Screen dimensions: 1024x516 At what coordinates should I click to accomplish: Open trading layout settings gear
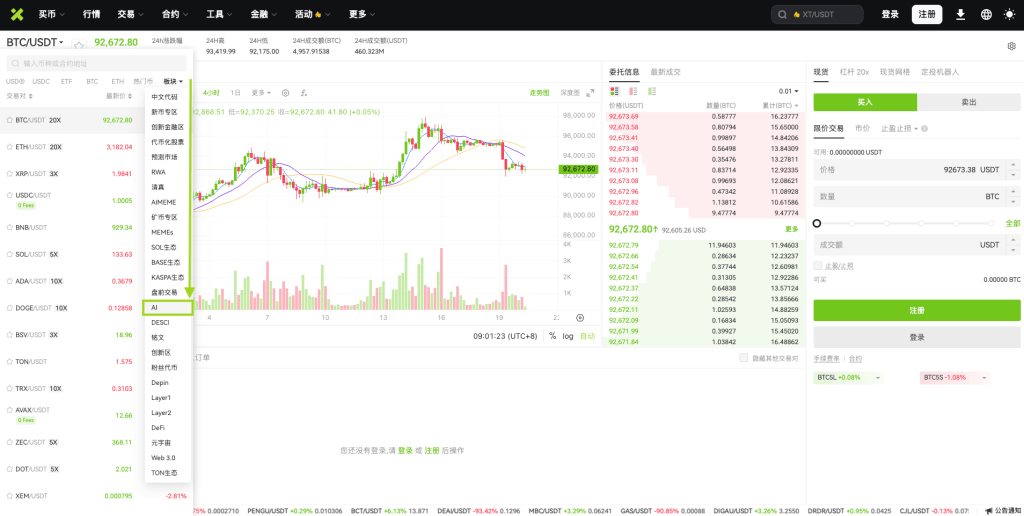tap(1011, 46)
